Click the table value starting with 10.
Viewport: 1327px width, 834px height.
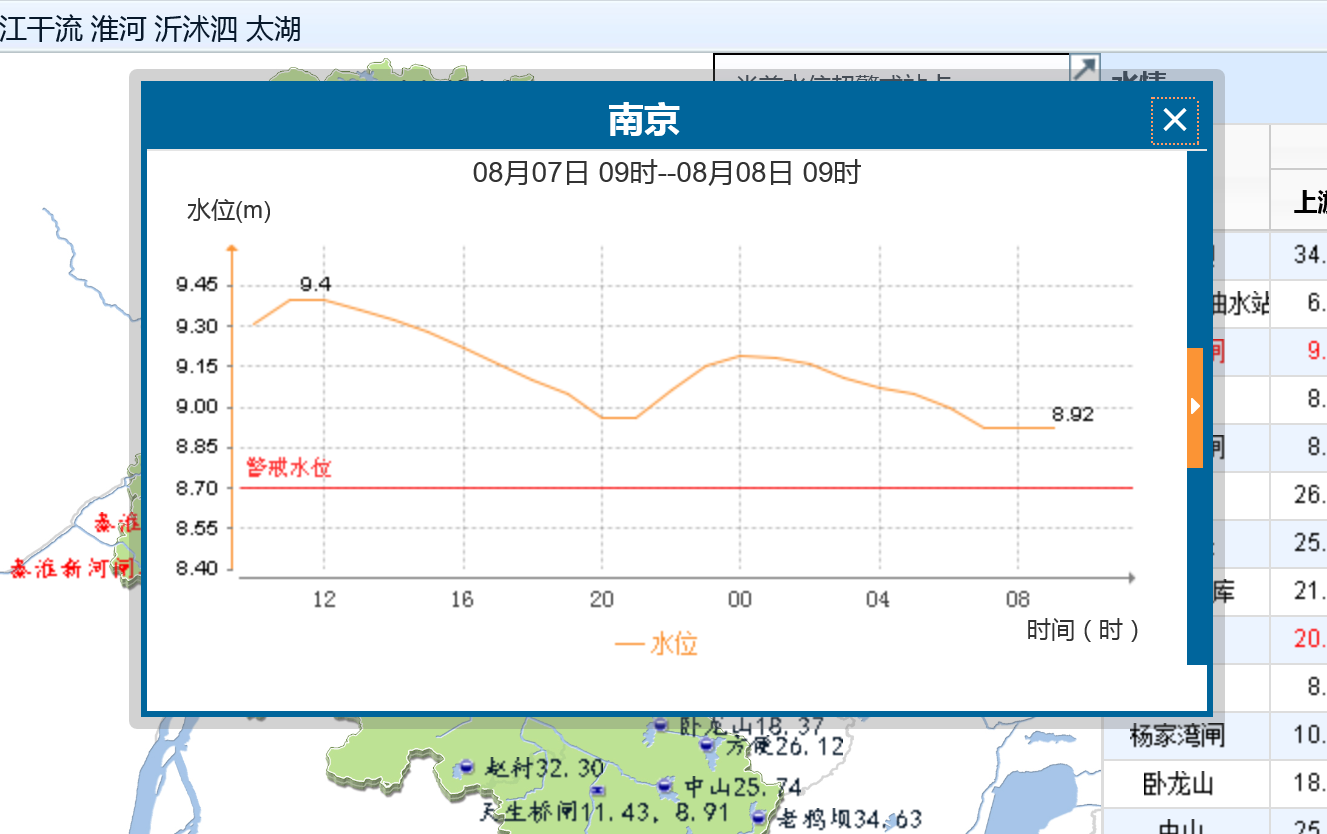point(1310,736)
